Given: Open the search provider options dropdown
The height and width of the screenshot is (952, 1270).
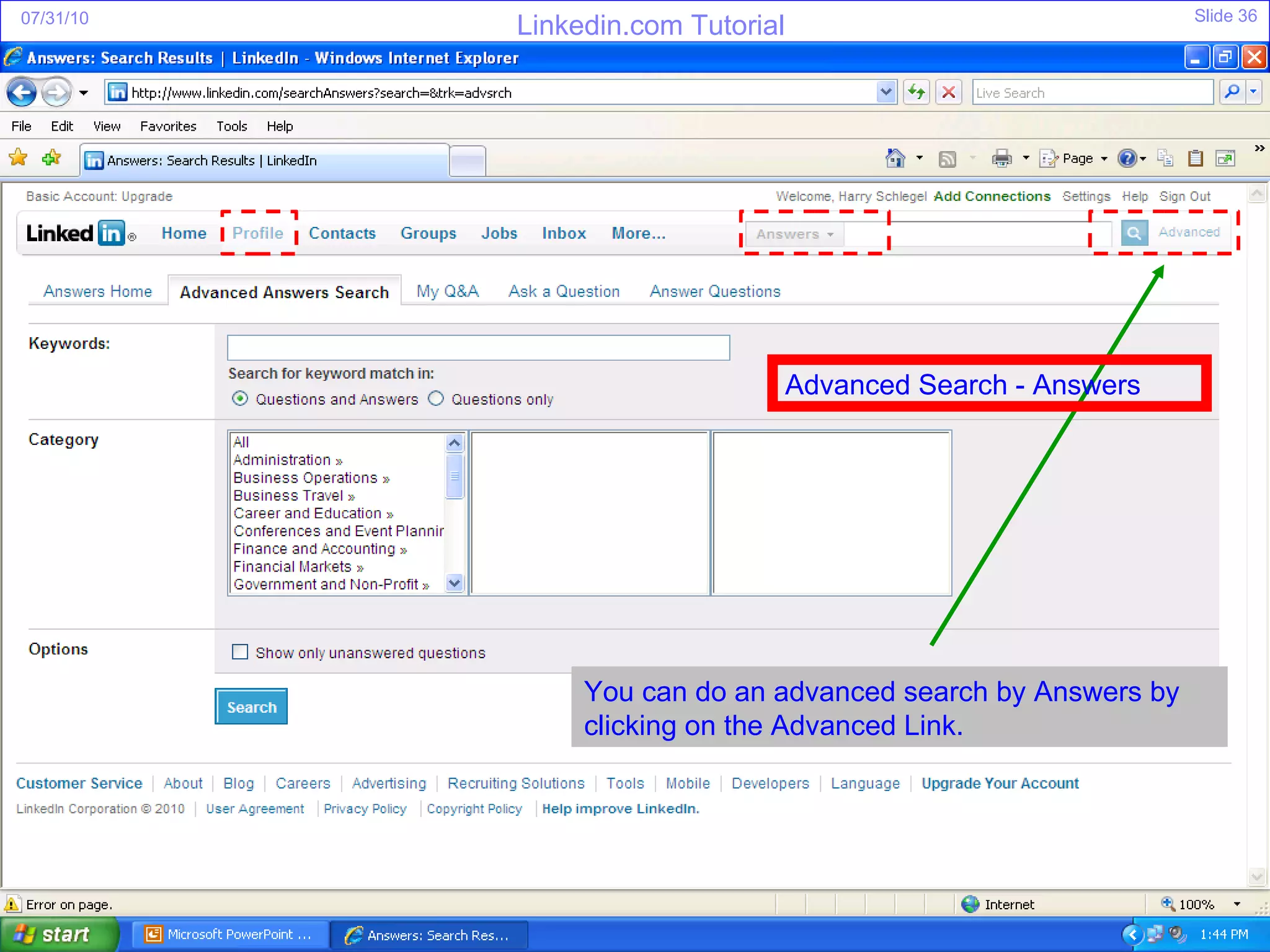Looking at the screenshot, I should (1254, 92).
